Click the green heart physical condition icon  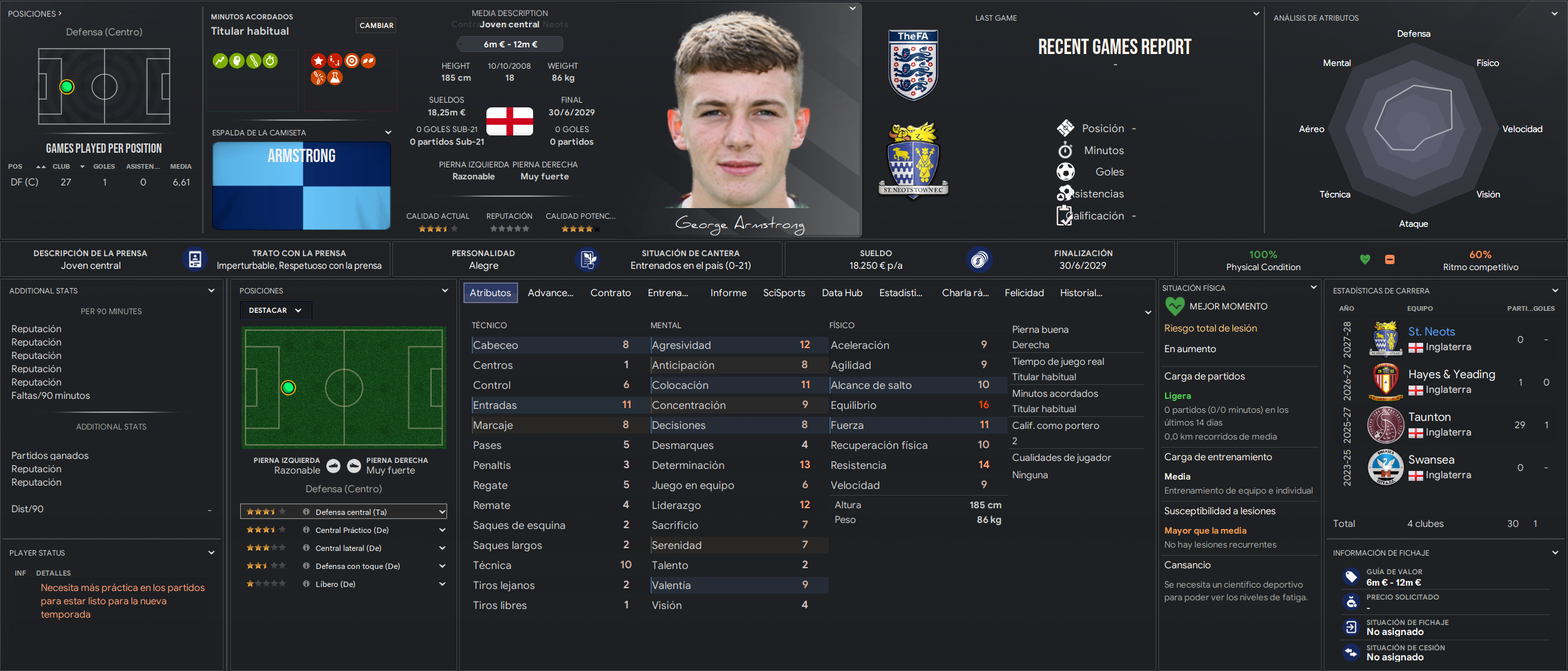click(1365, 259)
